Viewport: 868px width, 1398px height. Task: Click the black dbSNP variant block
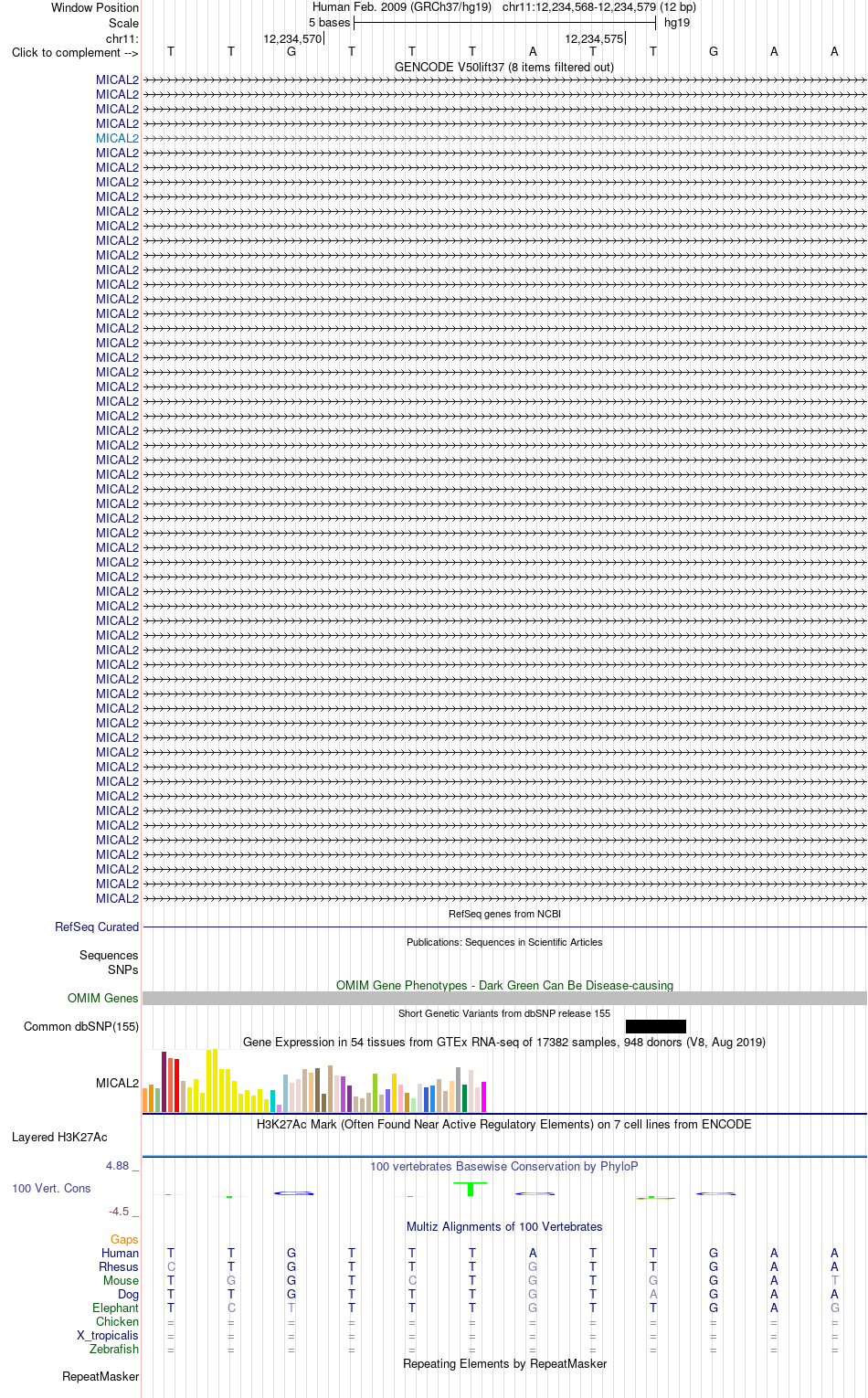[655, 1026]
